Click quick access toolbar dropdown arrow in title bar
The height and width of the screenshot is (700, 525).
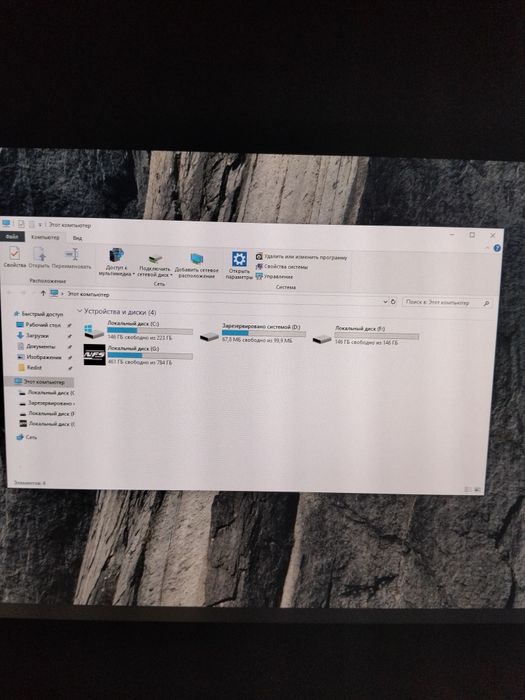tap(40, 225)
